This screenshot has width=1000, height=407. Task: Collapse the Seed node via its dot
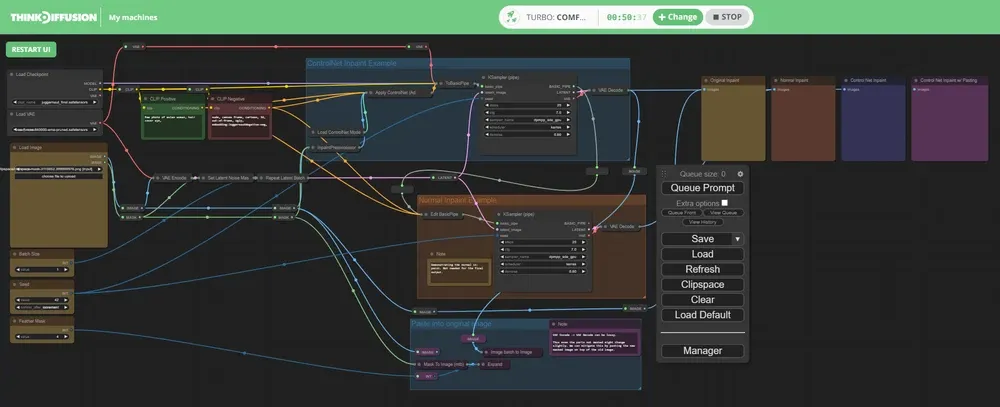point(15,284)
